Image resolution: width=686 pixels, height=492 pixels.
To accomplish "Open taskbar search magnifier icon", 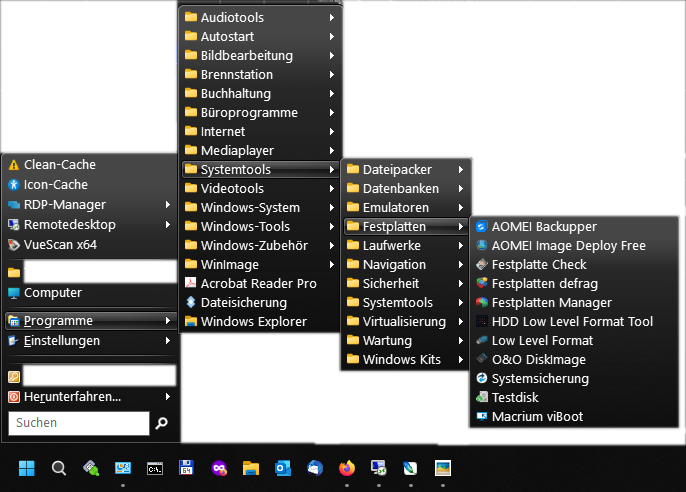I will click(59, 468).
